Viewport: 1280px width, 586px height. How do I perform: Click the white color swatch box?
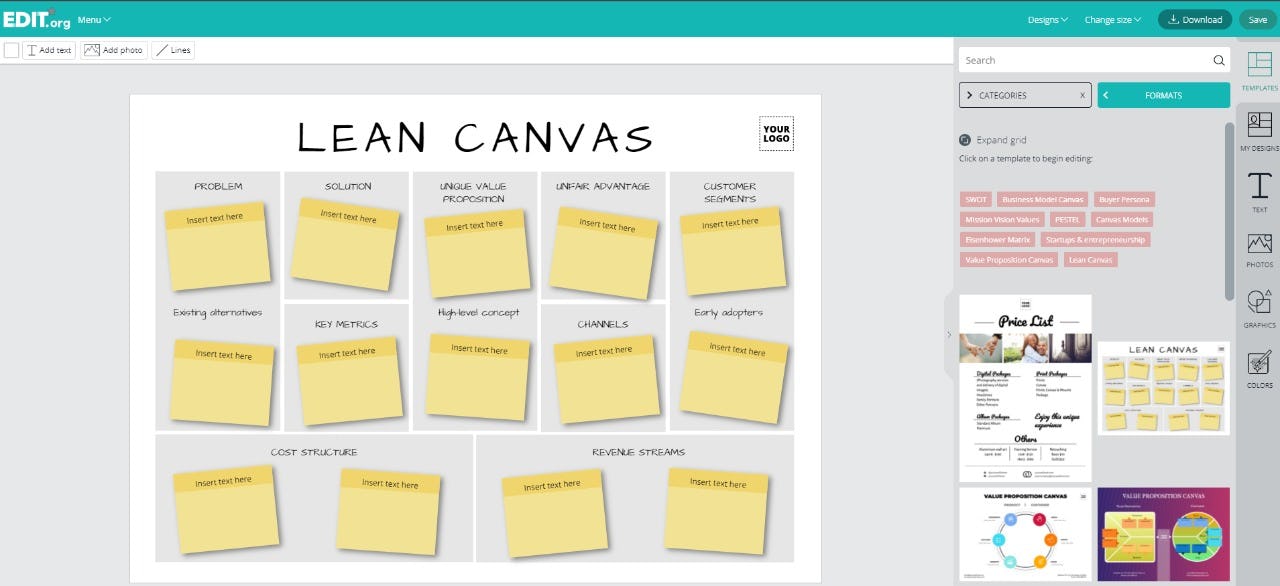tap(11, 50)
